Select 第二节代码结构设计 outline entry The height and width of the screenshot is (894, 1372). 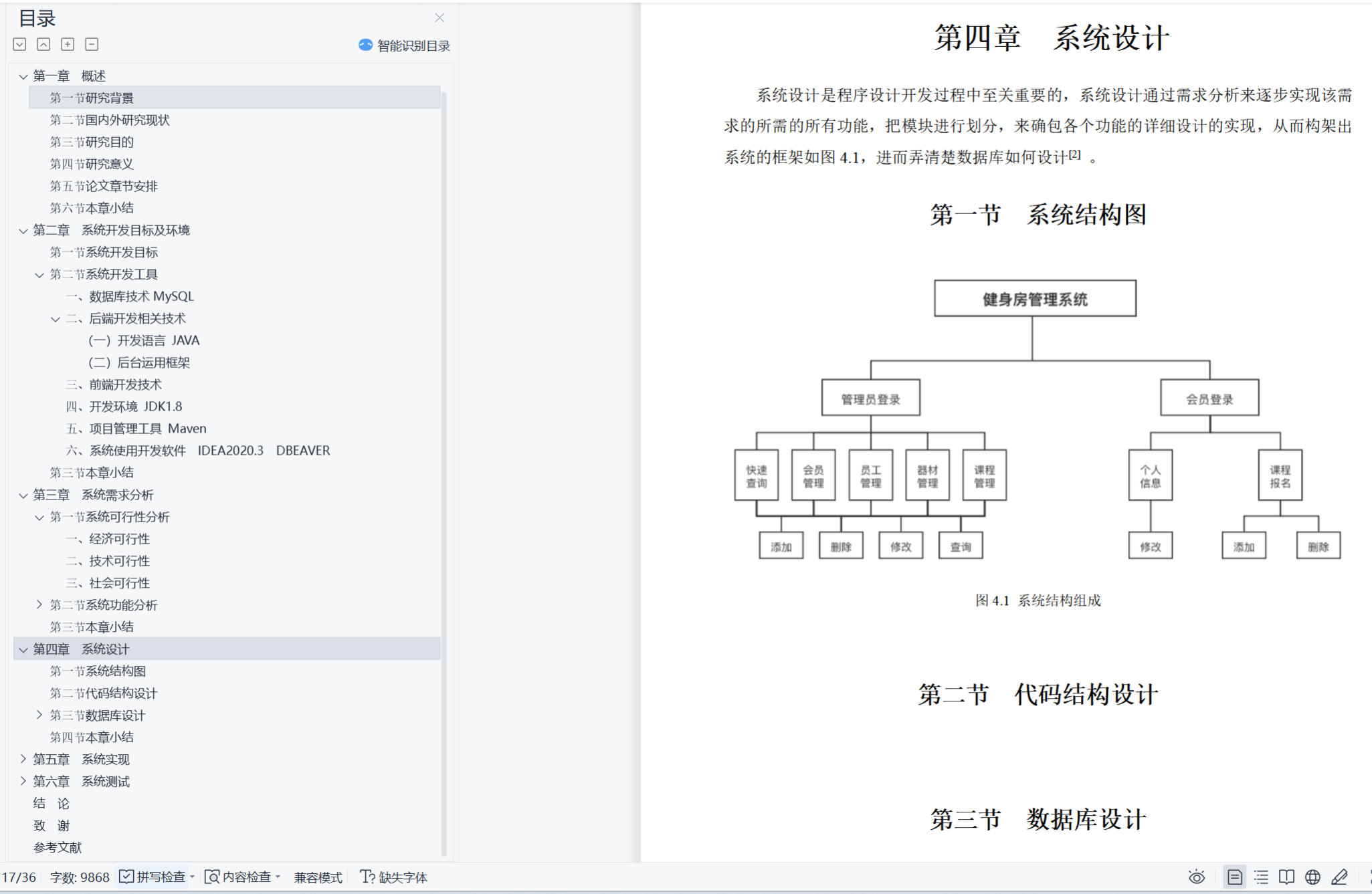point(104,693)
